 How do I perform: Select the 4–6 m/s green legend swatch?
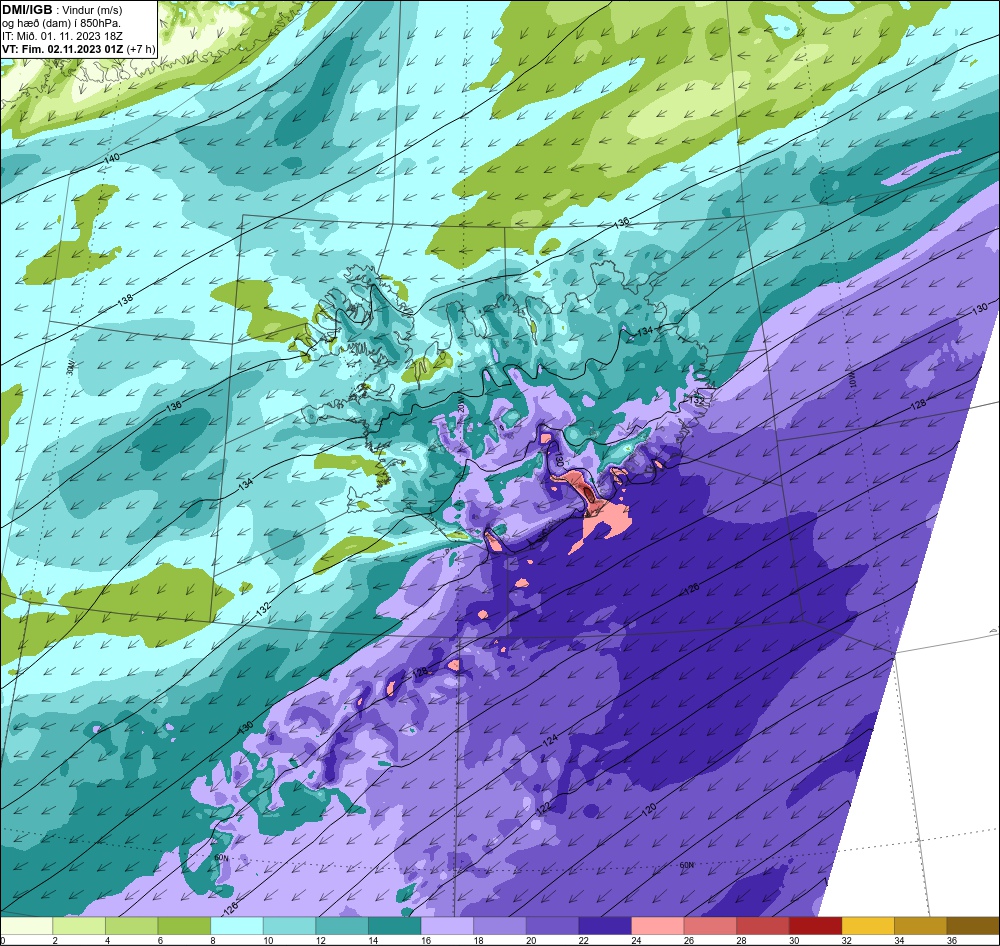pyautogui.click(x=131, y=926)
